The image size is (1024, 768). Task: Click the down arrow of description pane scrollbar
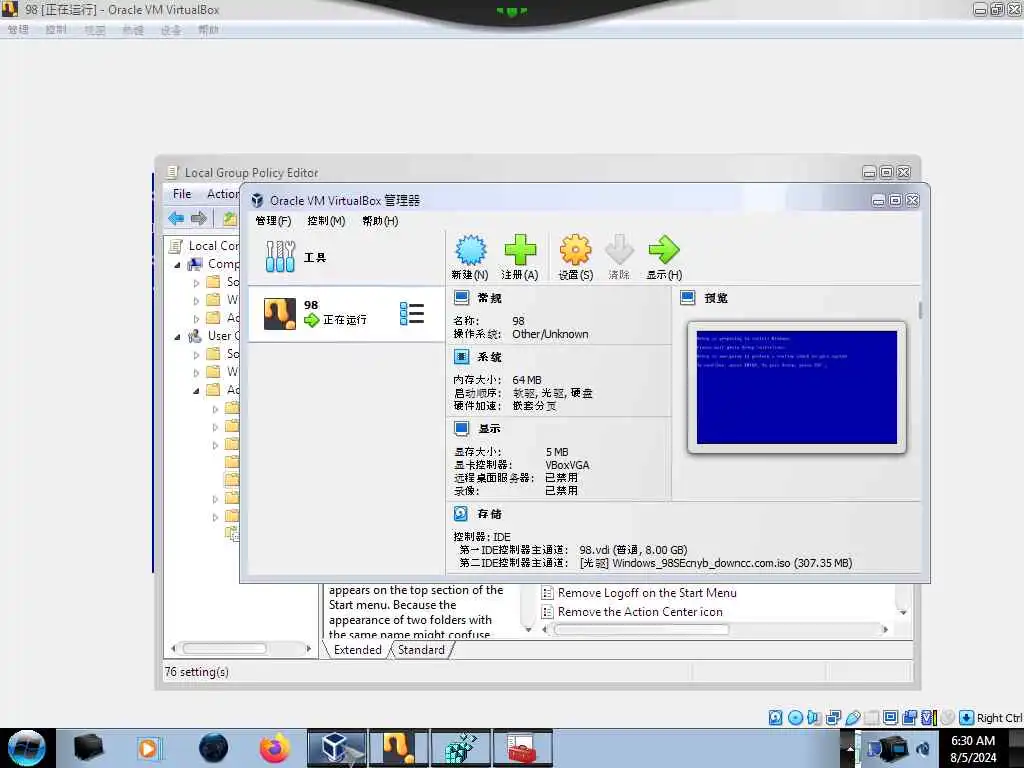click(x=528, y=630)
